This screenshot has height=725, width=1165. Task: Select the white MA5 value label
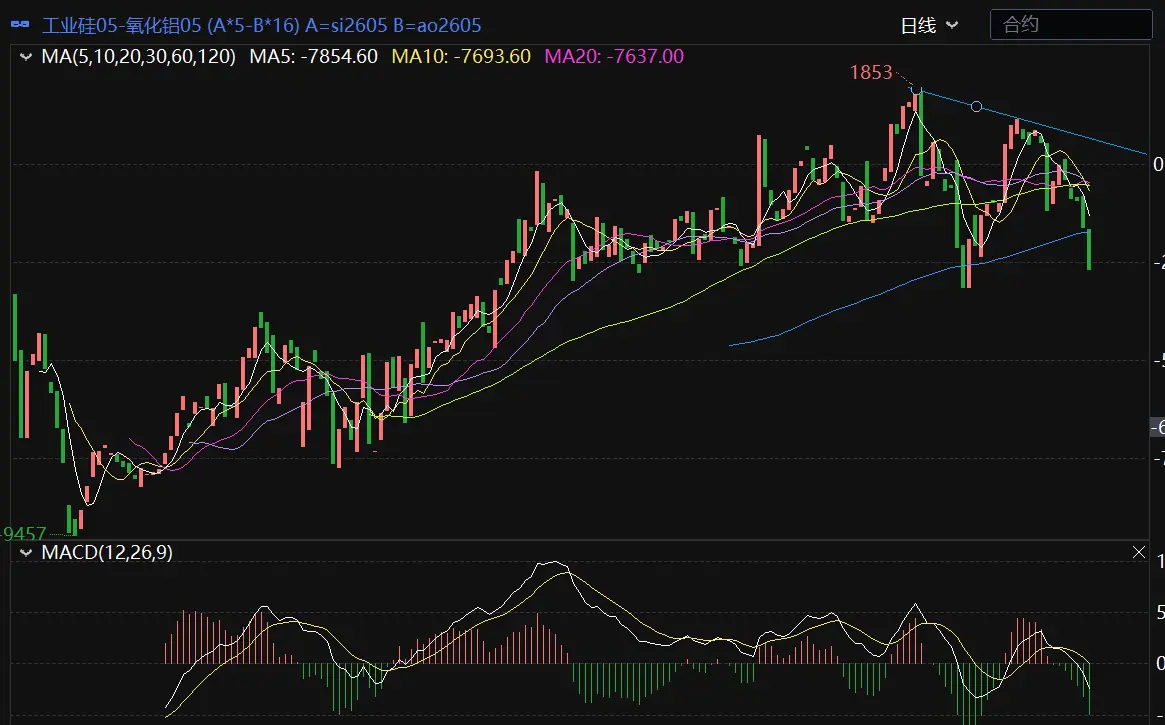[313, 57]
